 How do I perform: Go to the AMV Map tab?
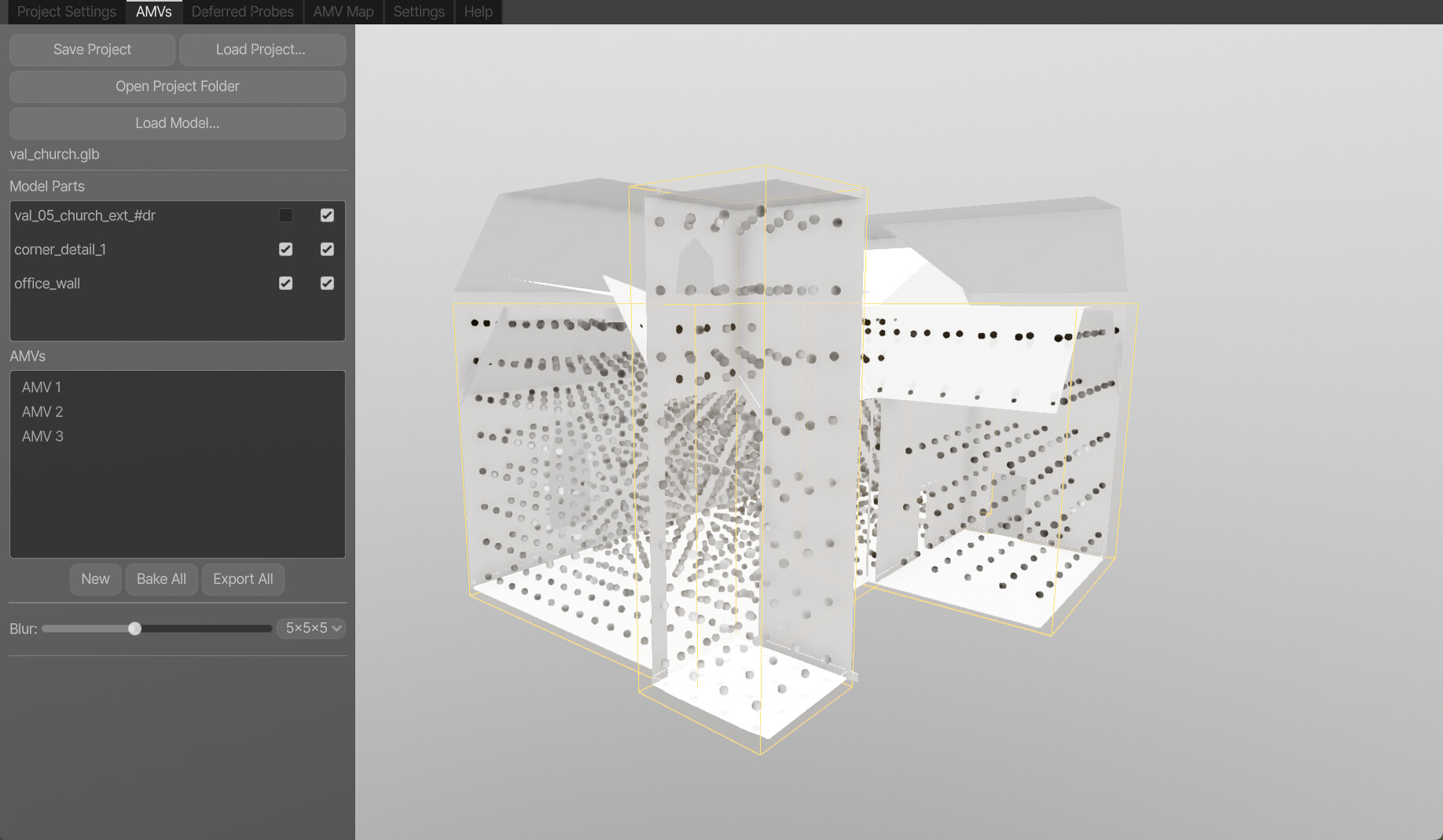click(x=343, y=12)
